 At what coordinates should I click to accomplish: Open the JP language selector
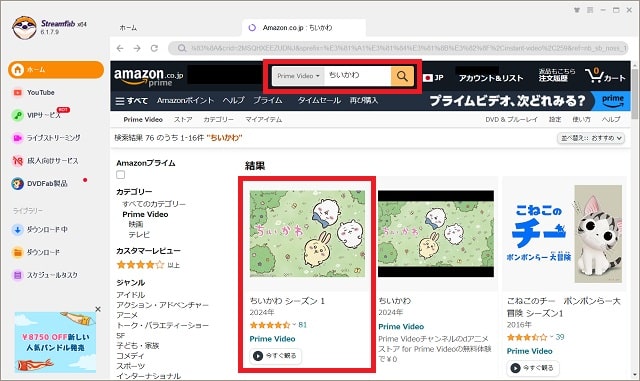[x=433, y=78]
